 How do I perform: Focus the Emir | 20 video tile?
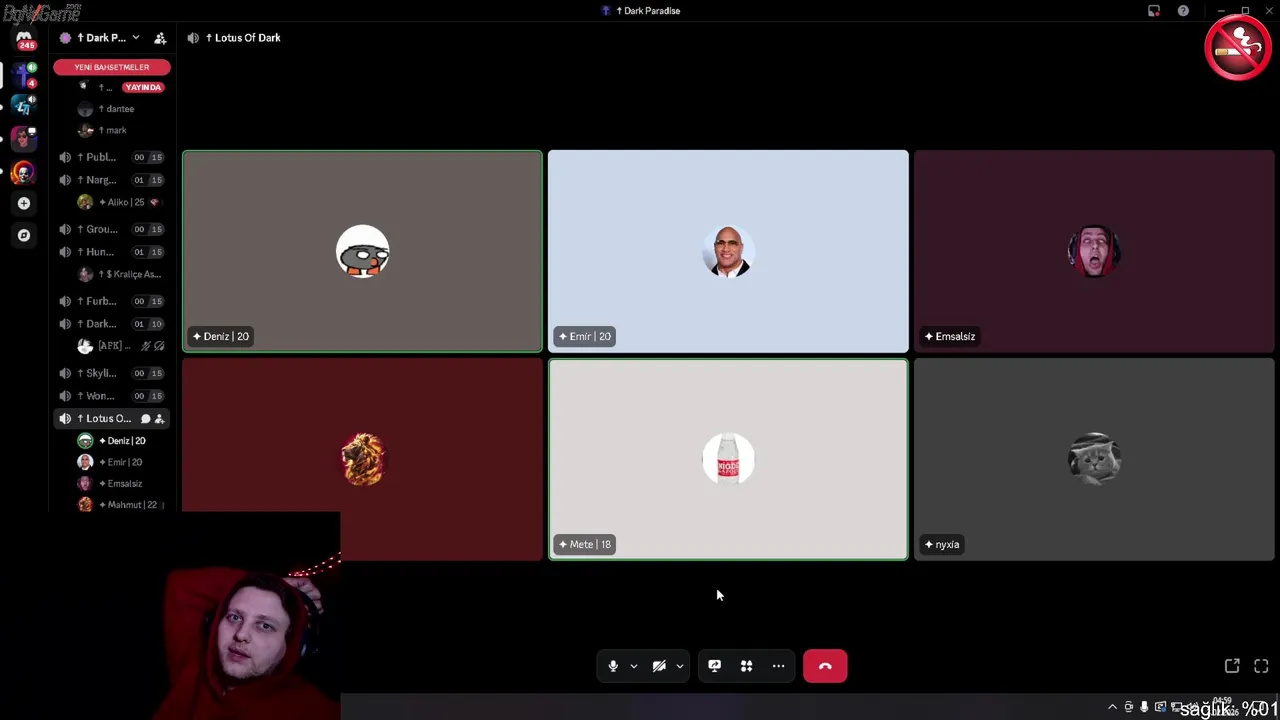tap(728, 252)
